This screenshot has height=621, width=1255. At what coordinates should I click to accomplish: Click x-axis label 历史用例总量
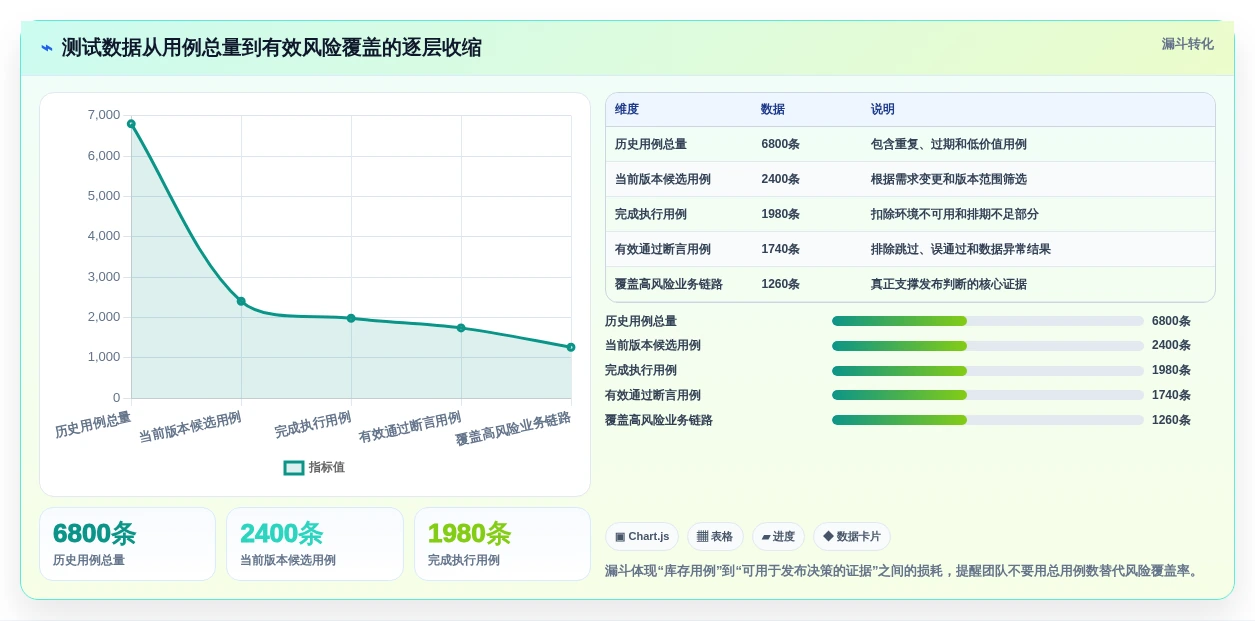tap(93, 425)
